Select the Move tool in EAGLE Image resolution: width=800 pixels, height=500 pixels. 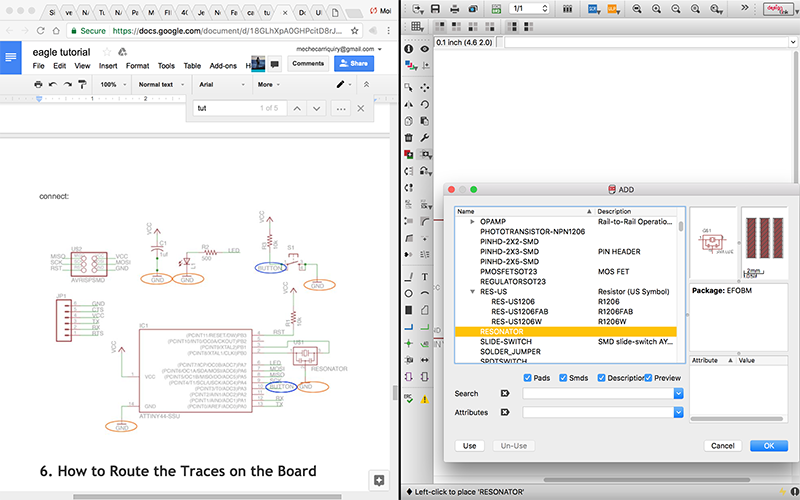coord(424,88)
